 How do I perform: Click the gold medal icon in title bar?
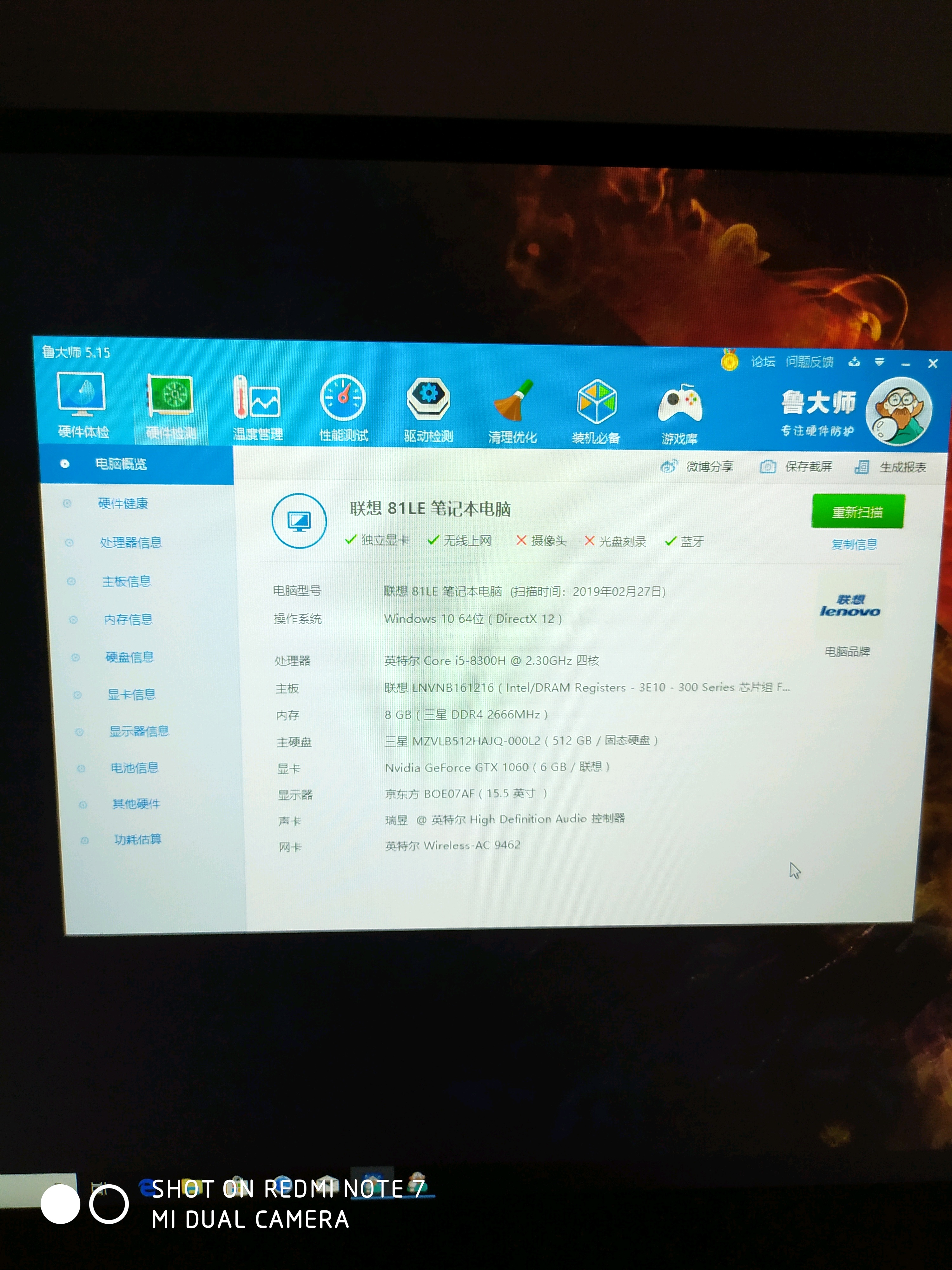point(729,361)
